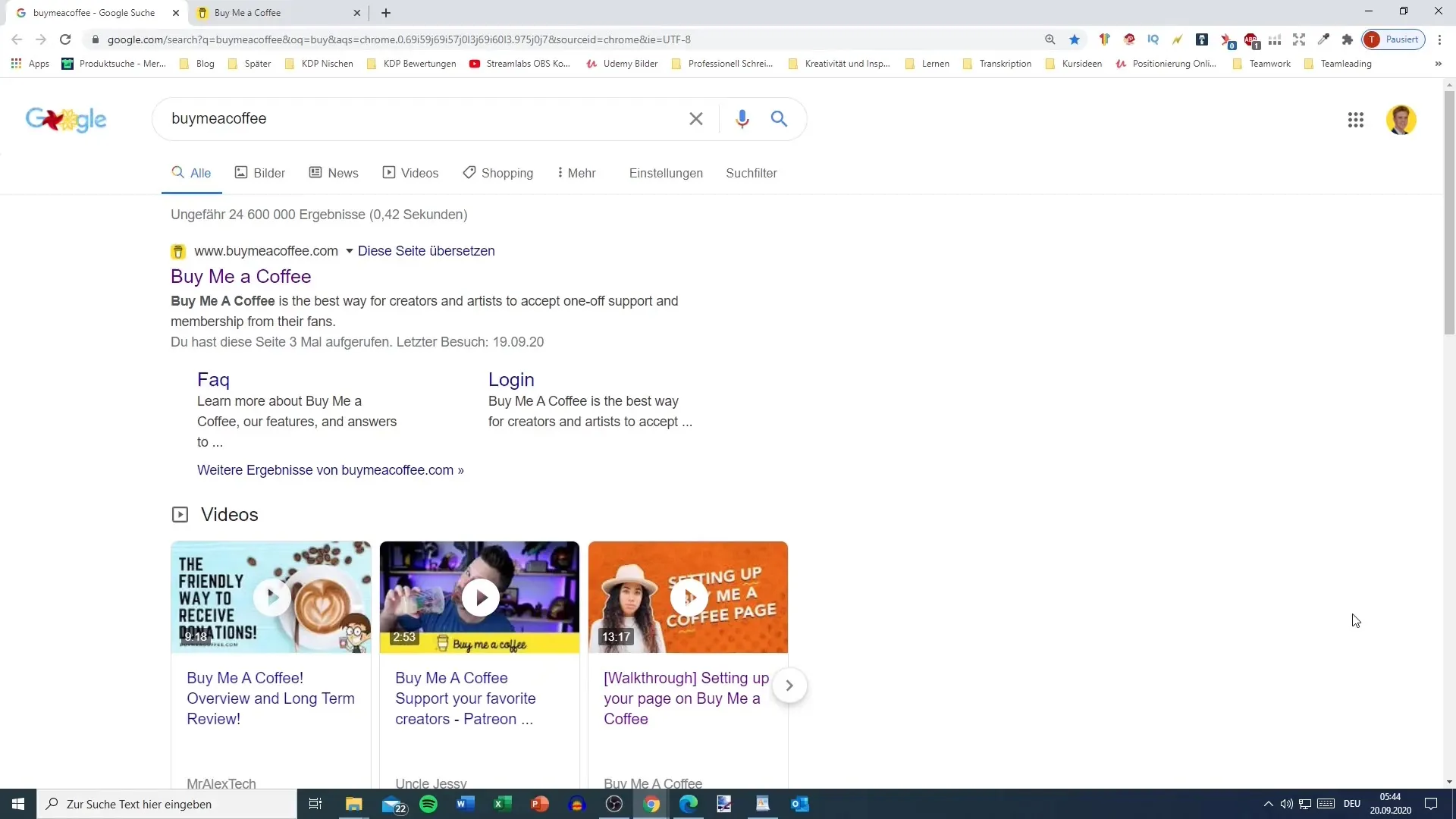Play the 13:17 'Setting up' walkthrough video
This screenshot has height=819, width=1456.
click(688, 597)
